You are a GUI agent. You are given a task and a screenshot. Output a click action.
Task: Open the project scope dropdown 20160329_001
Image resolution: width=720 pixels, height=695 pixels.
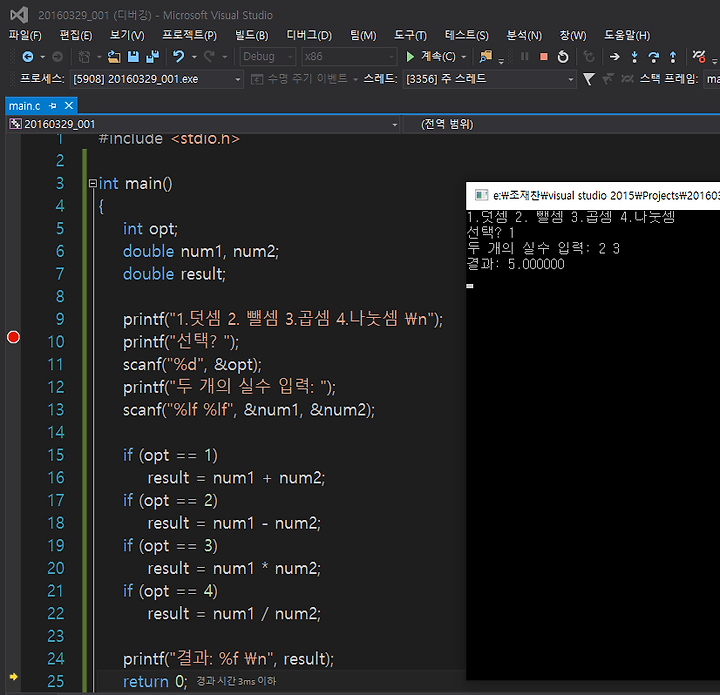[x=203, y=124]
